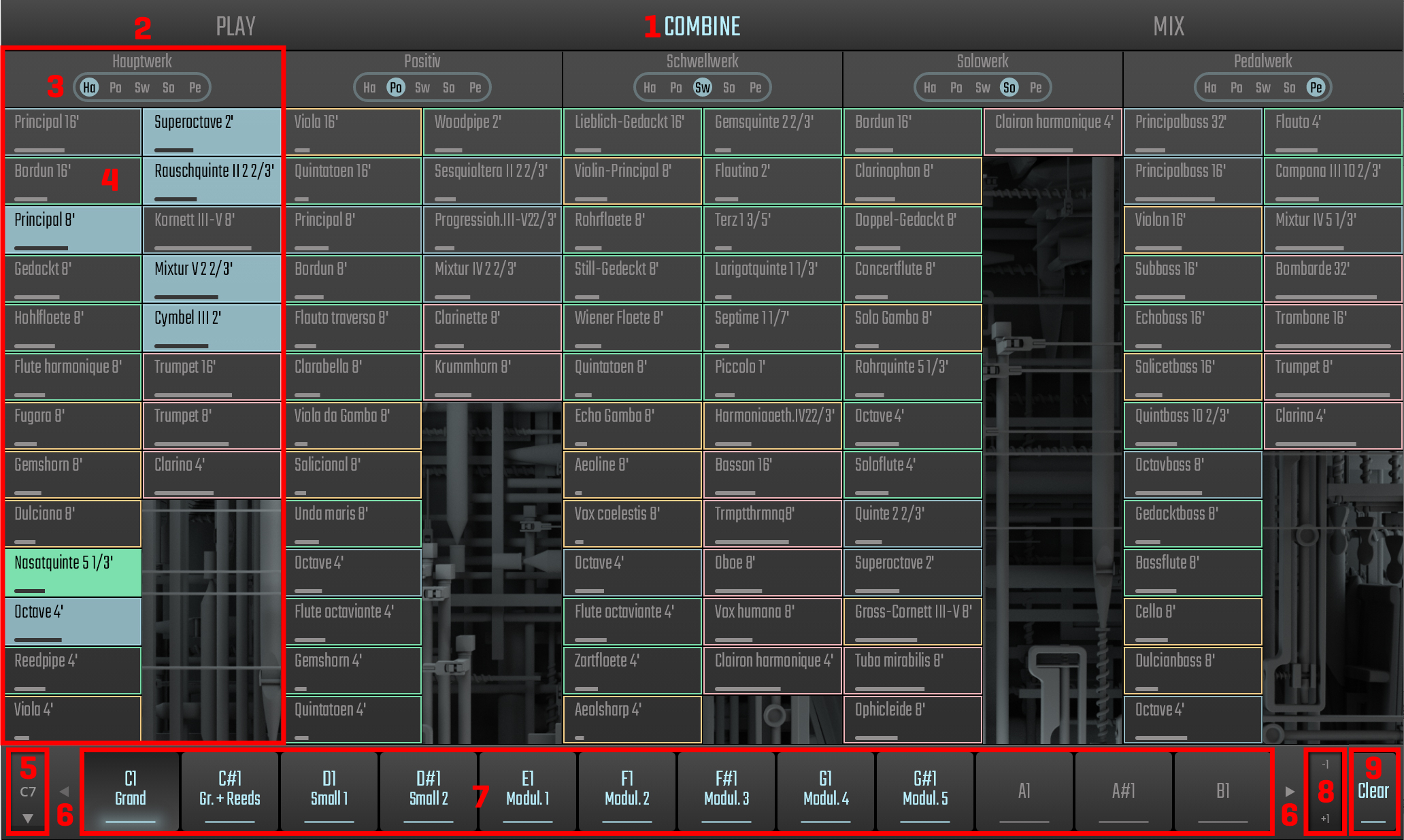This screenshot has height=840, width=1404.
Task: Switch to the MIX tab
Action: click(x=1168, y=27)
